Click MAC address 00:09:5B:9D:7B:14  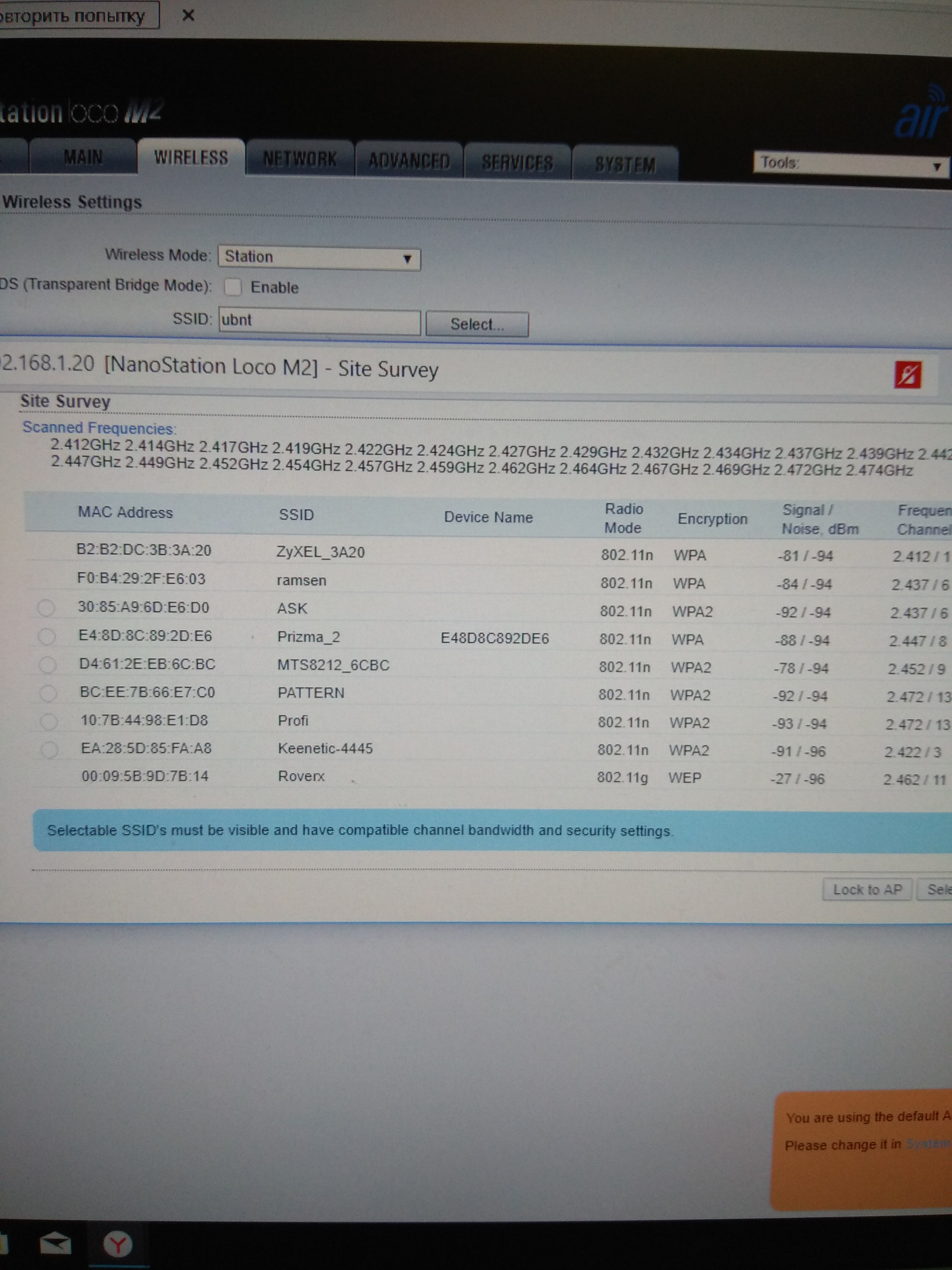coord(145,776)
